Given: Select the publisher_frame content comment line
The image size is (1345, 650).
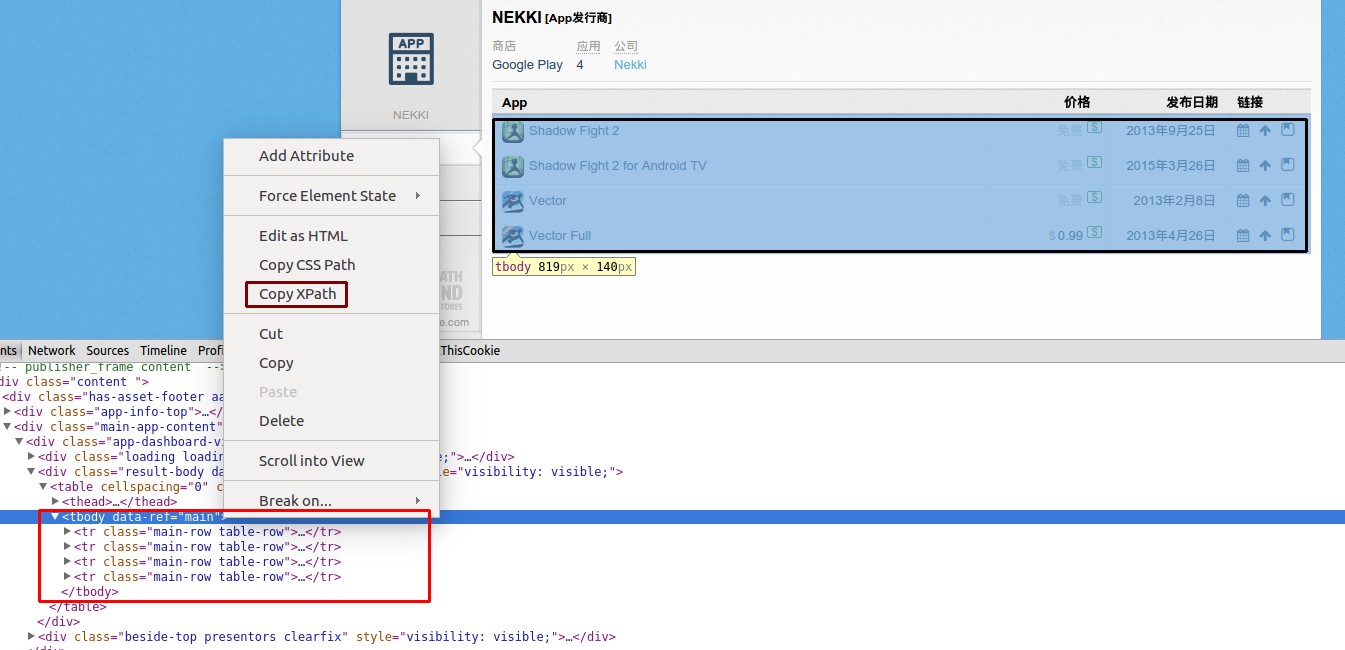Looking at the screenshot, I should click(112, 367).
